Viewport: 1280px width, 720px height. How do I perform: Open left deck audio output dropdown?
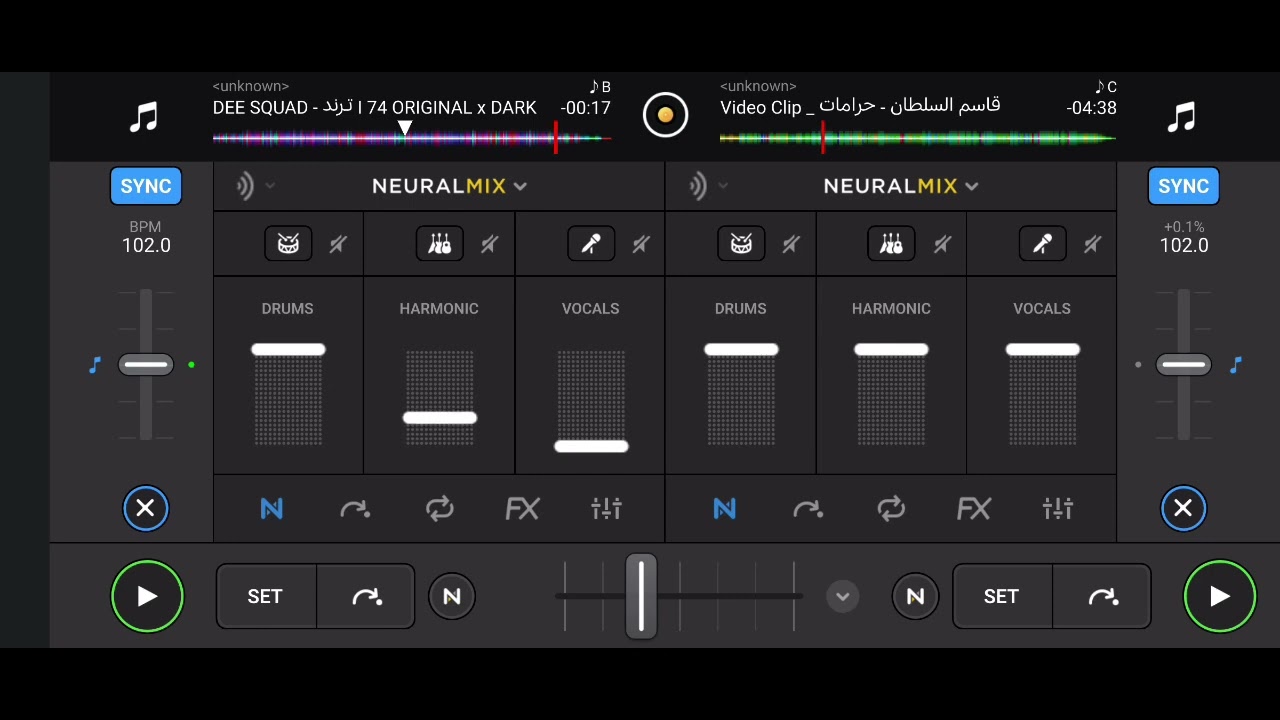coord(255,186)
